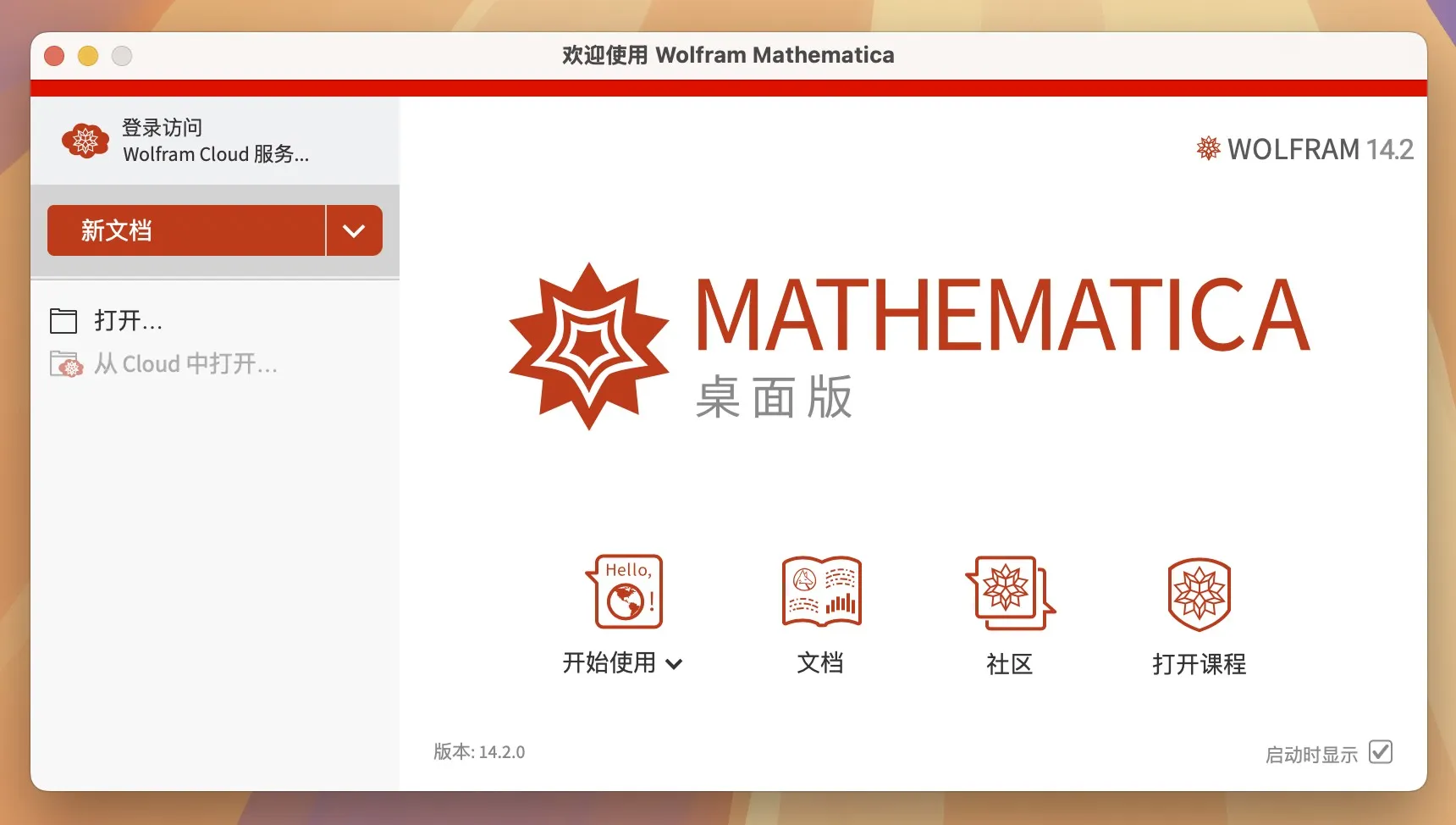
Task: Close the welcome window with red button
Action: [54, 56]
